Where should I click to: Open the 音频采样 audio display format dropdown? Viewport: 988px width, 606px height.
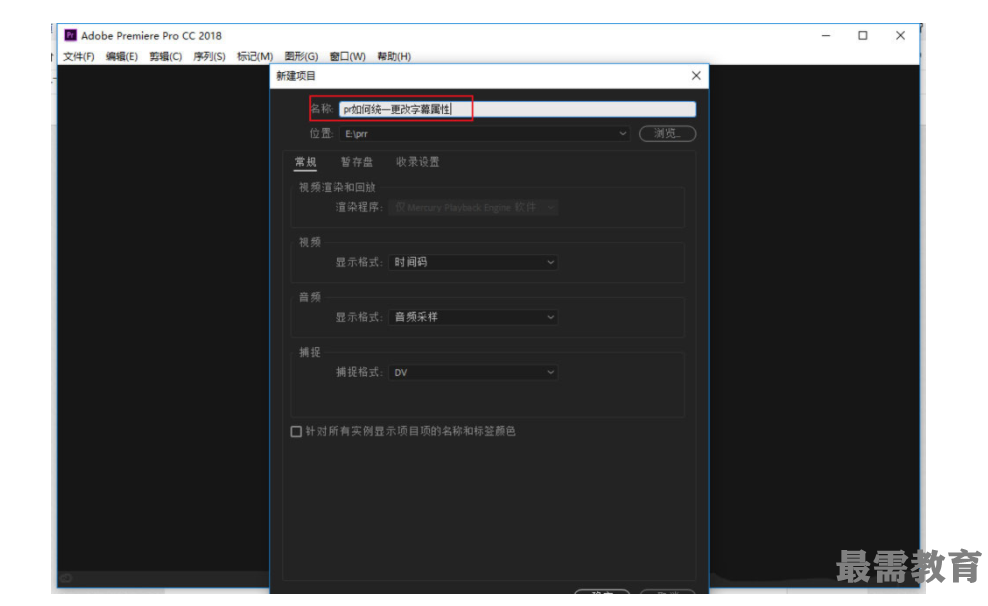[x=472, y=317]
